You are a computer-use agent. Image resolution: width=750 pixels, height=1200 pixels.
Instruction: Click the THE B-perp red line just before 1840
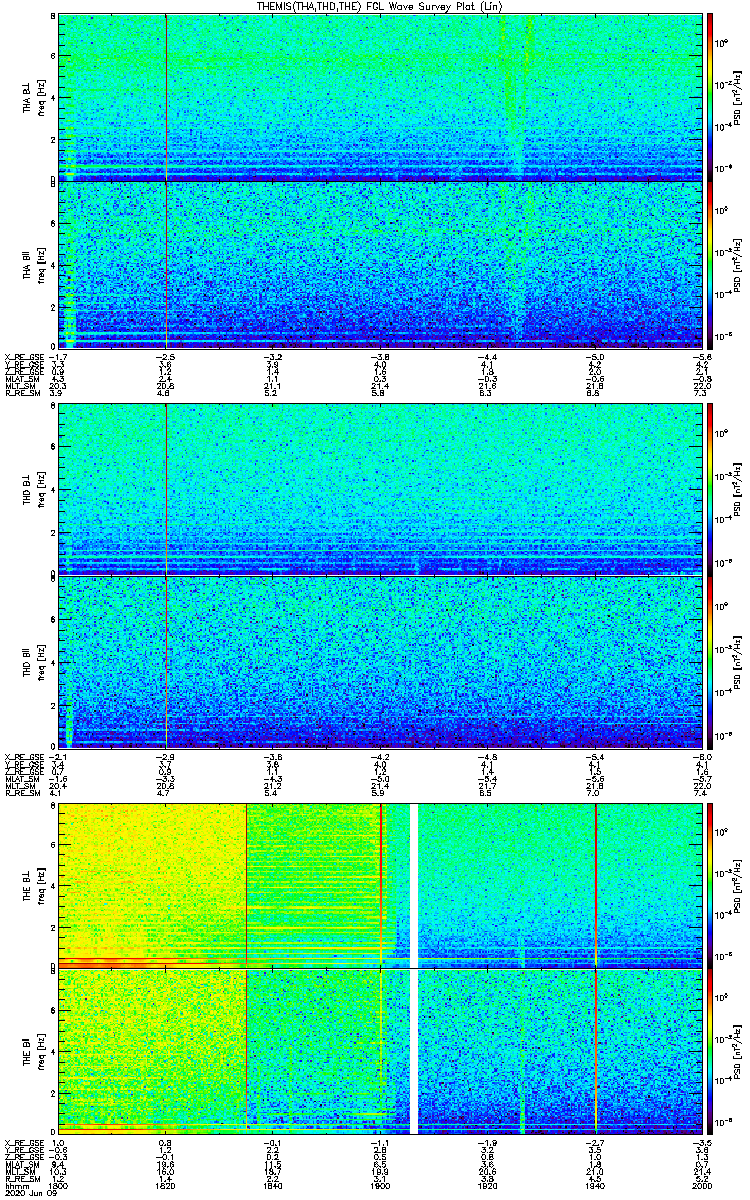246,885
